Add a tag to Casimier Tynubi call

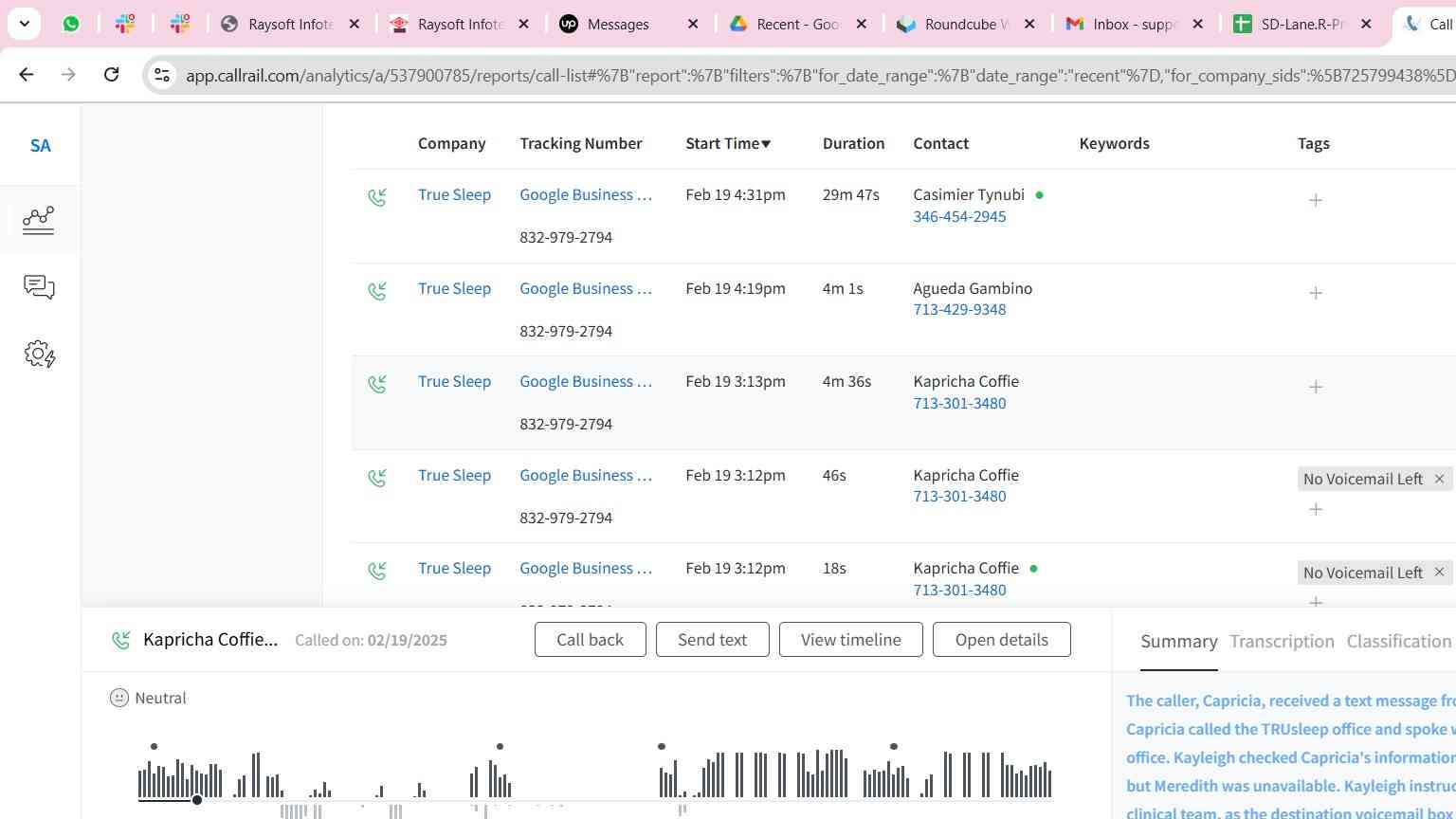(1316, 200)
